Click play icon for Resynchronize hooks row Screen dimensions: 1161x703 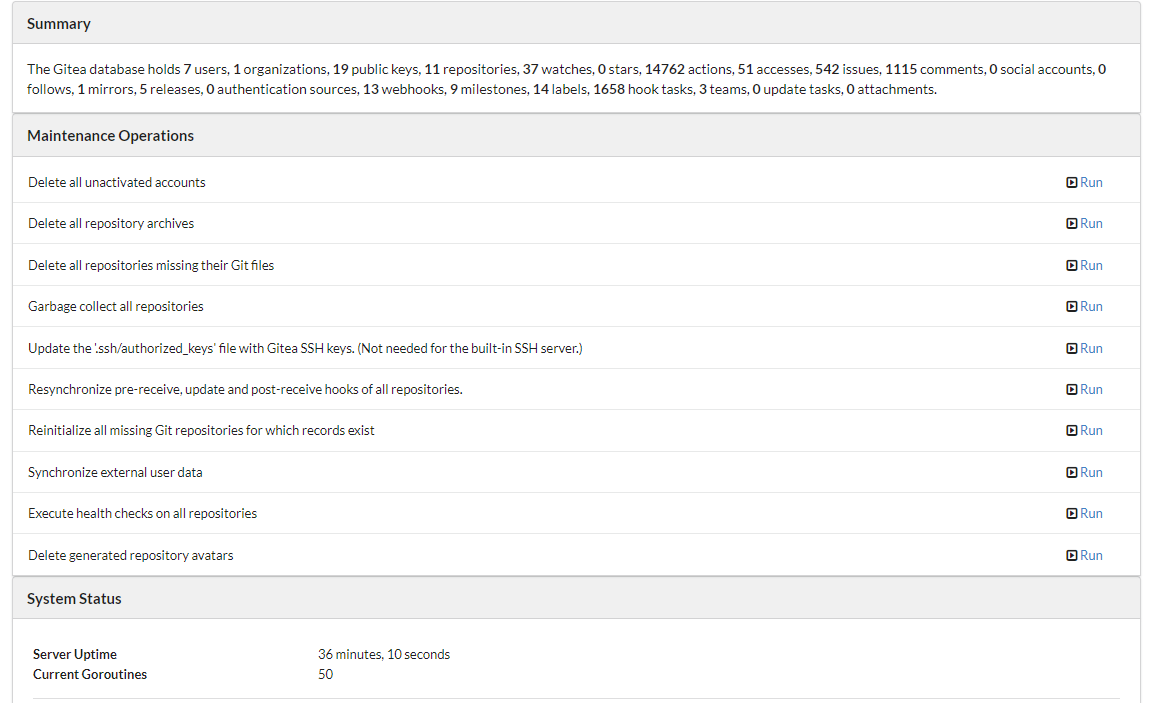1071,390
